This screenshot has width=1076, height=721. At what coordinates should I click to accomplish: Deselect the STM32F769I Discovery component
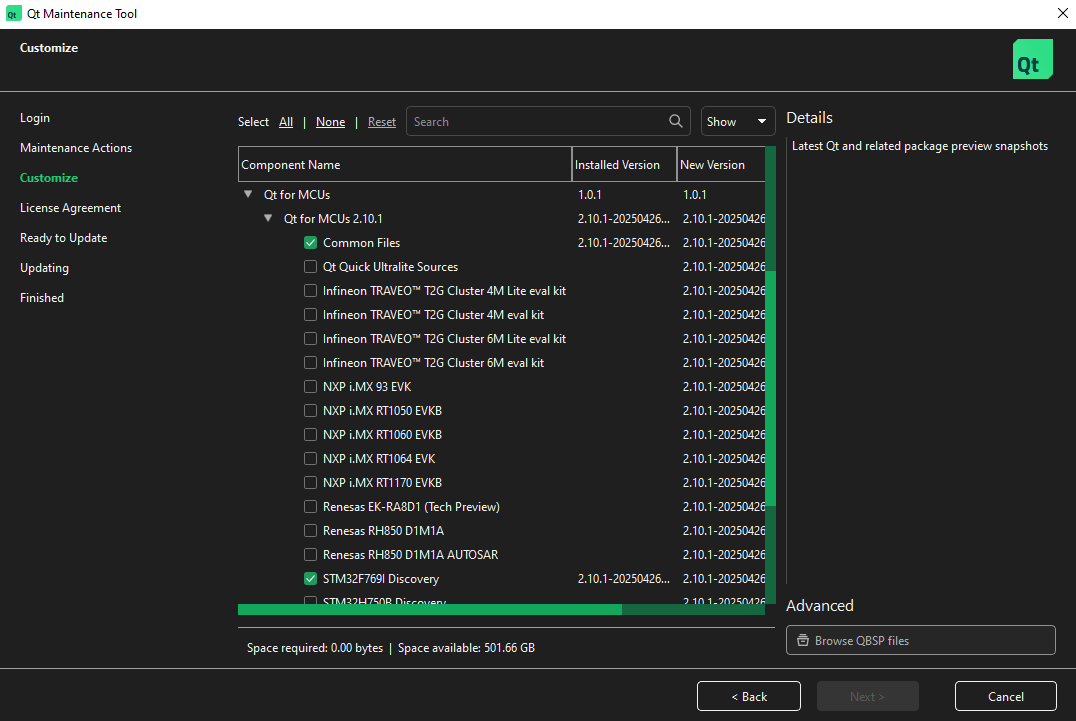310,578
